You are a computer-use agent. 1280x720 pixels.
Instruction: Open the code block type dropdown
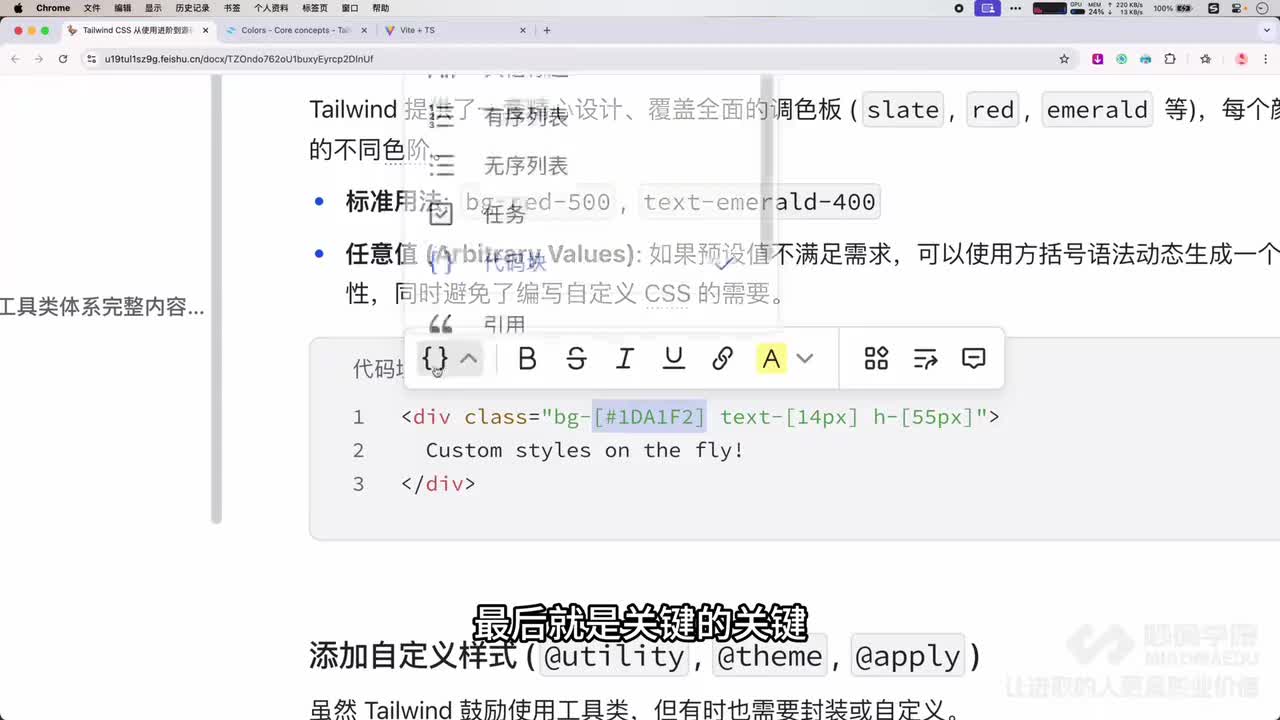point(449,358)
